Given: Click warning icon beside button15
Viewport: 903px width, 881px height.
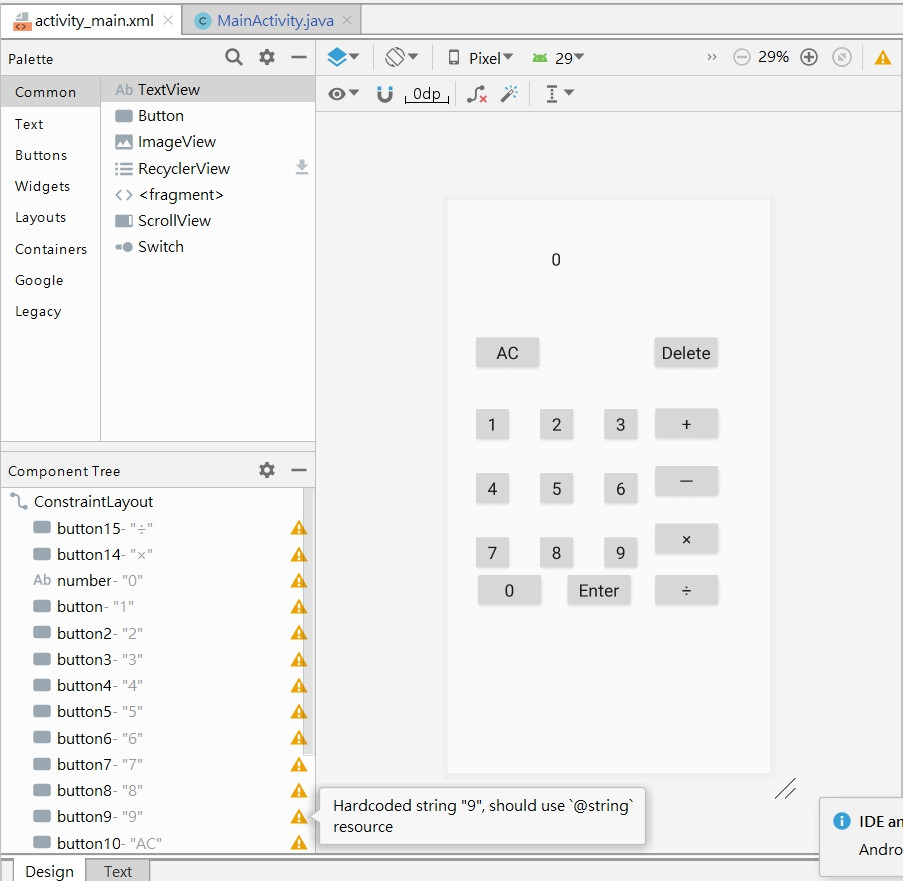Looking at the screenshot, I should (x=298, y=527).
